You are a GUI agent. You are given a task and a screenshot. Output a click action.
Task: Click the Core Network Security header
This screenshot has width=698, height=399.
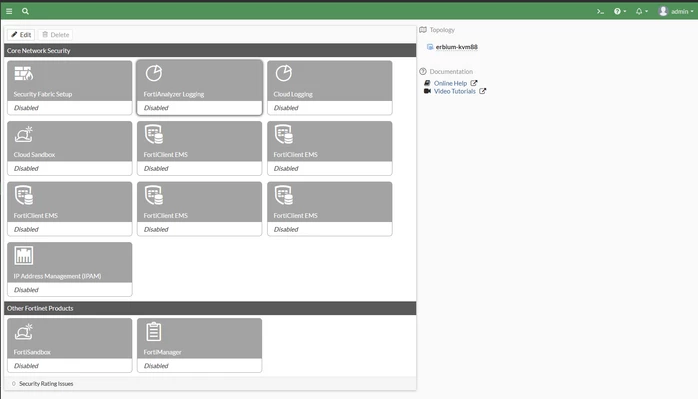click(x=210, y=50)
